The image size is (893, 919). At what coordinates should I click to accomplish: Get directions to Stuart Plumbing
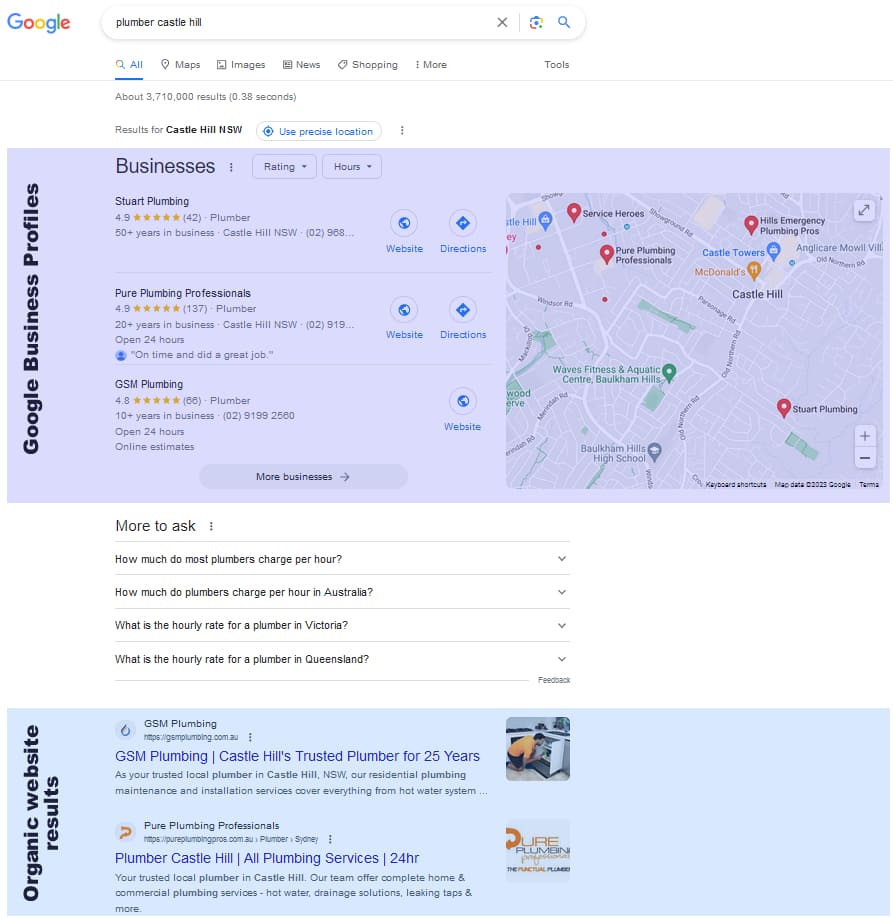(462, 223)
